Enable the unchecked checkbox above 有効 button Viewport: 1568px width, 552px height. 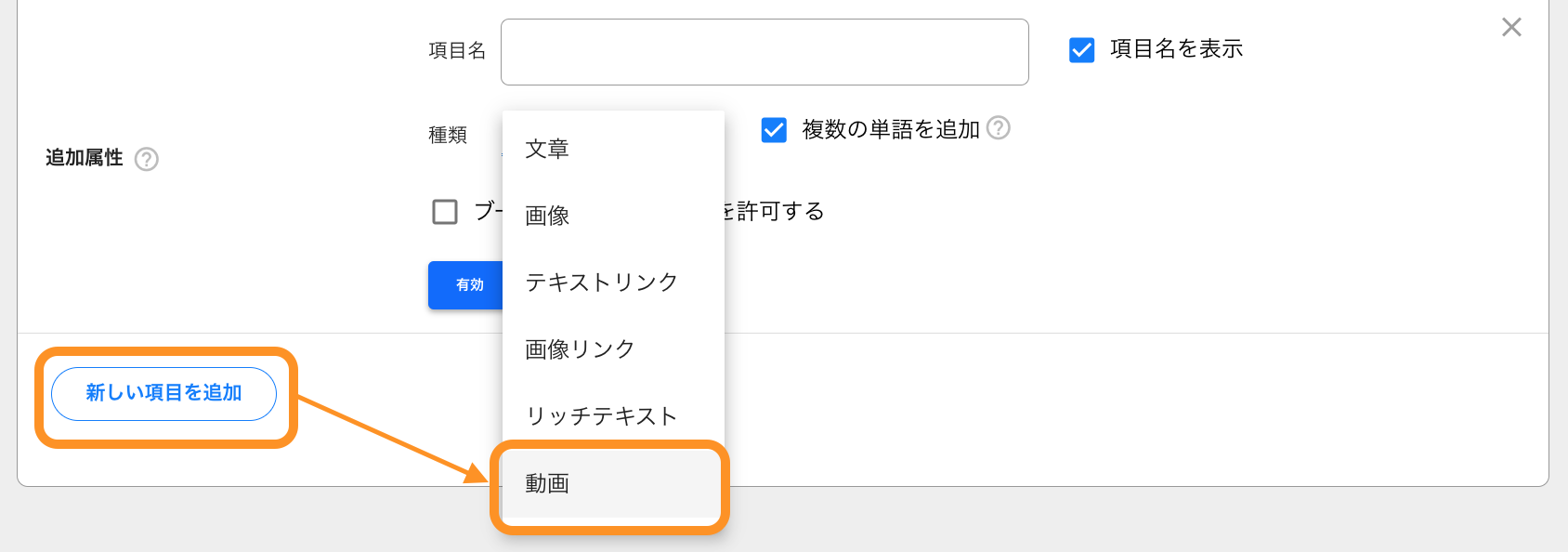coord(445,212)
